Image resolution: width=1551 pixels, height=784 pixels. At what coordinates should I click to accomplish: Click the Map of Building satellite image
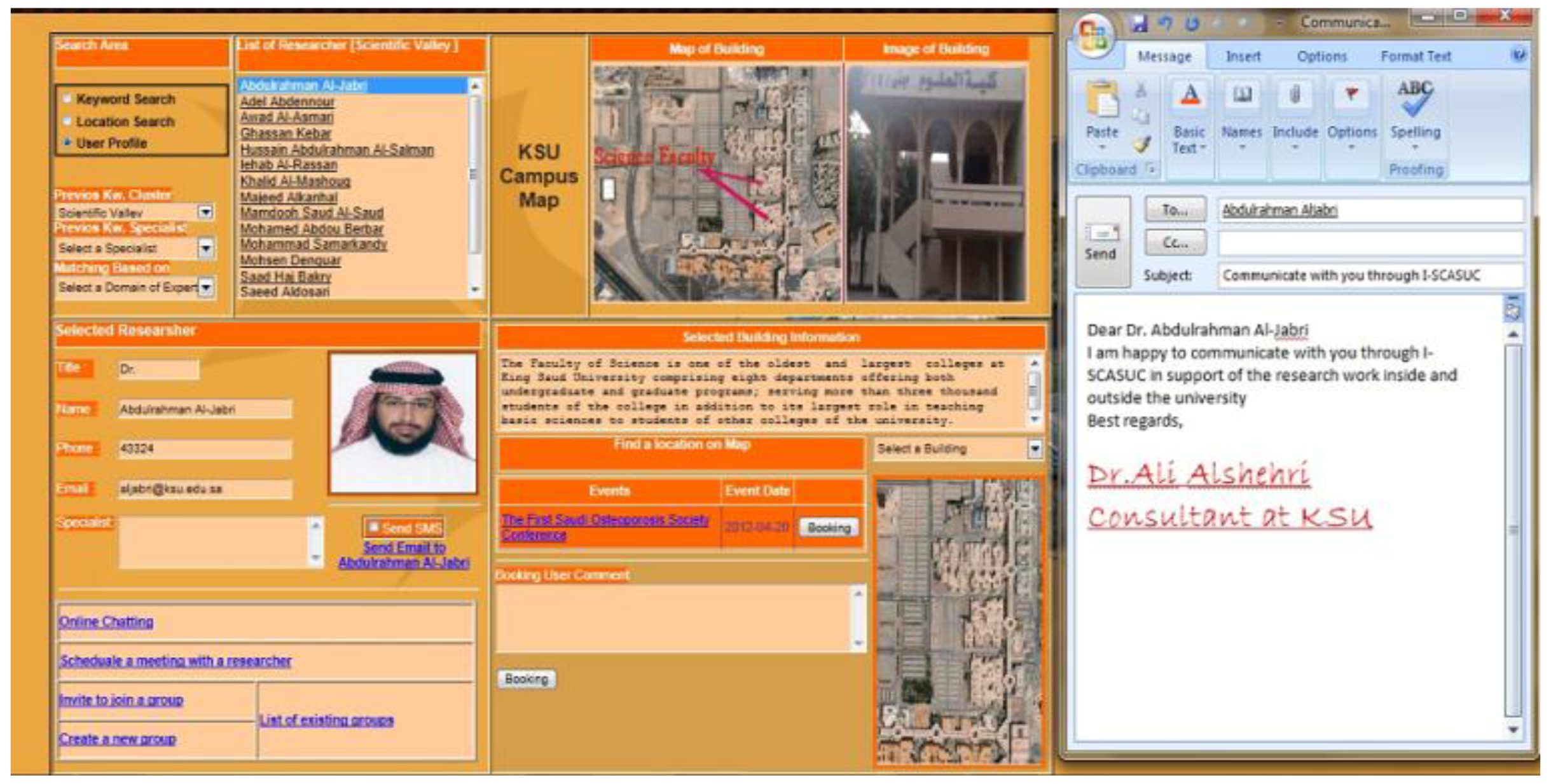tap(717, 183)
